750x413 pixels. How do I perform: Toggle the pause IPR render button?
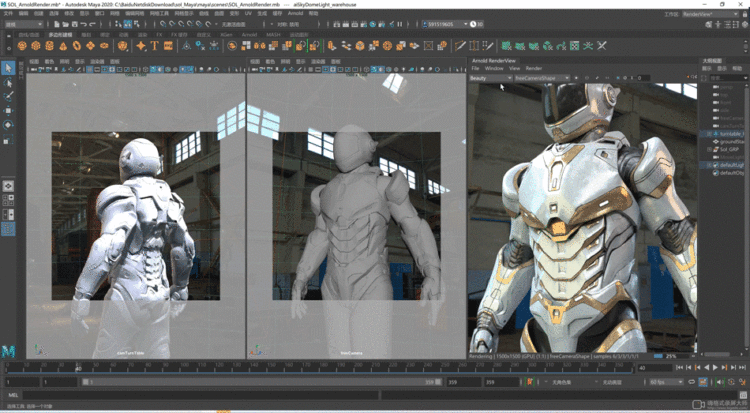coord(400,24)
